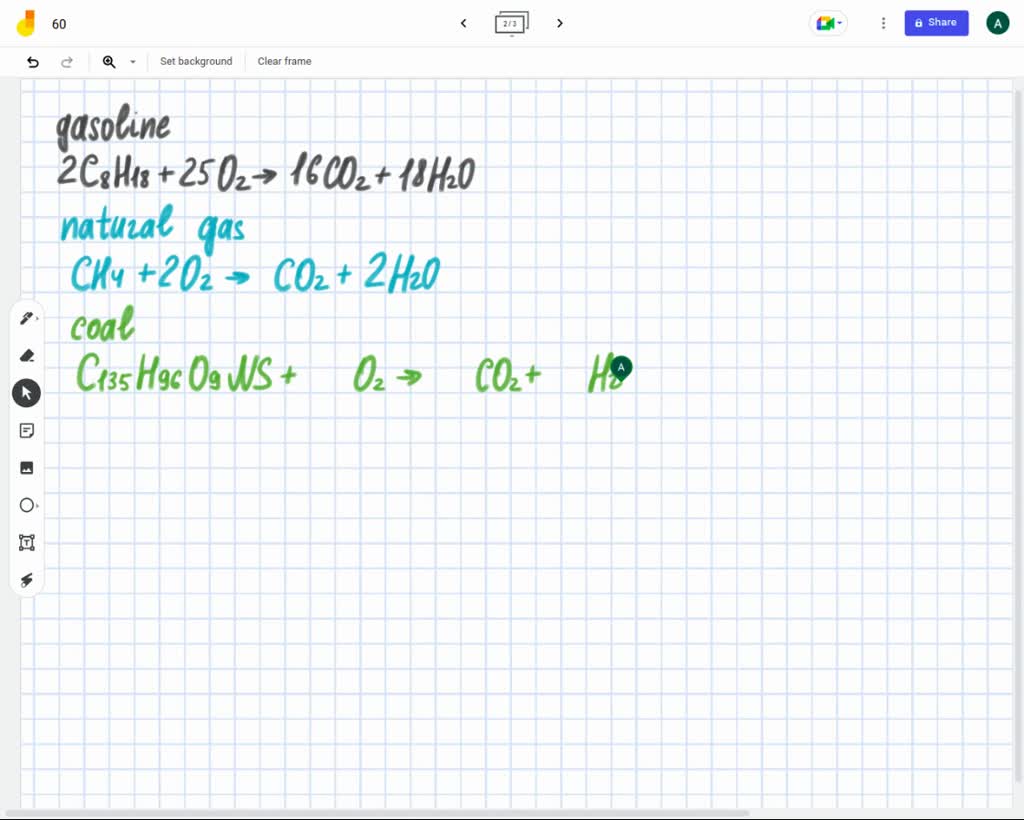
Task: Click Set background
Action: click(x=196, y=61)
